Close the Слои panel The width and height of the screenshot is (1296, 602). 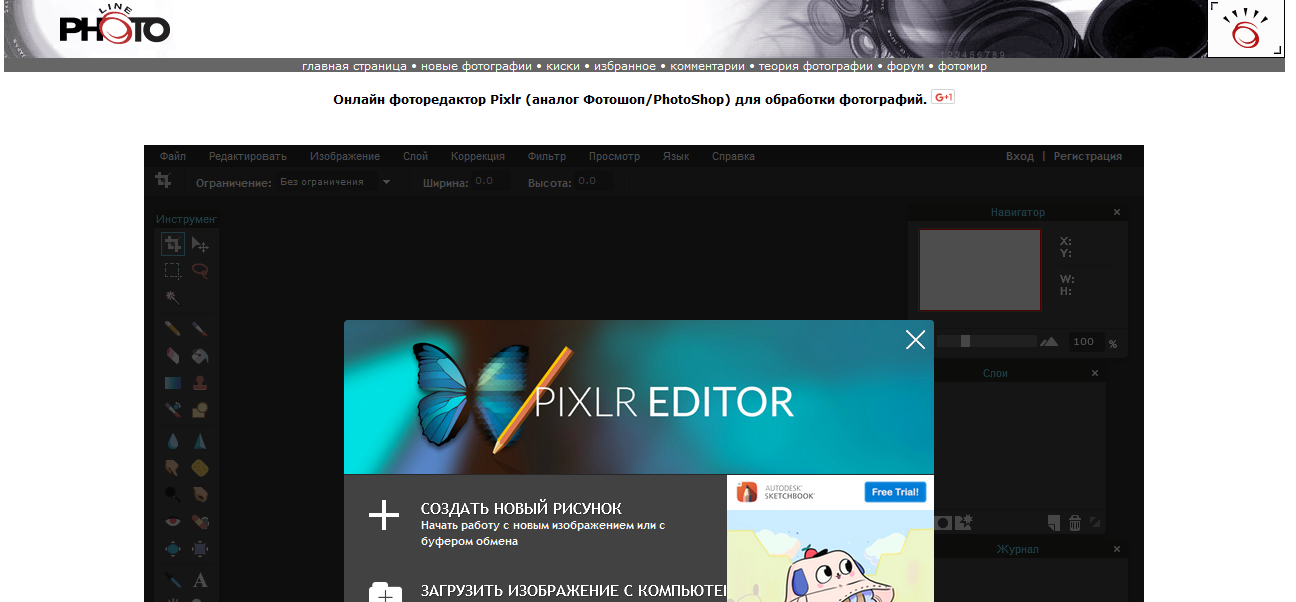point(1095,373)
